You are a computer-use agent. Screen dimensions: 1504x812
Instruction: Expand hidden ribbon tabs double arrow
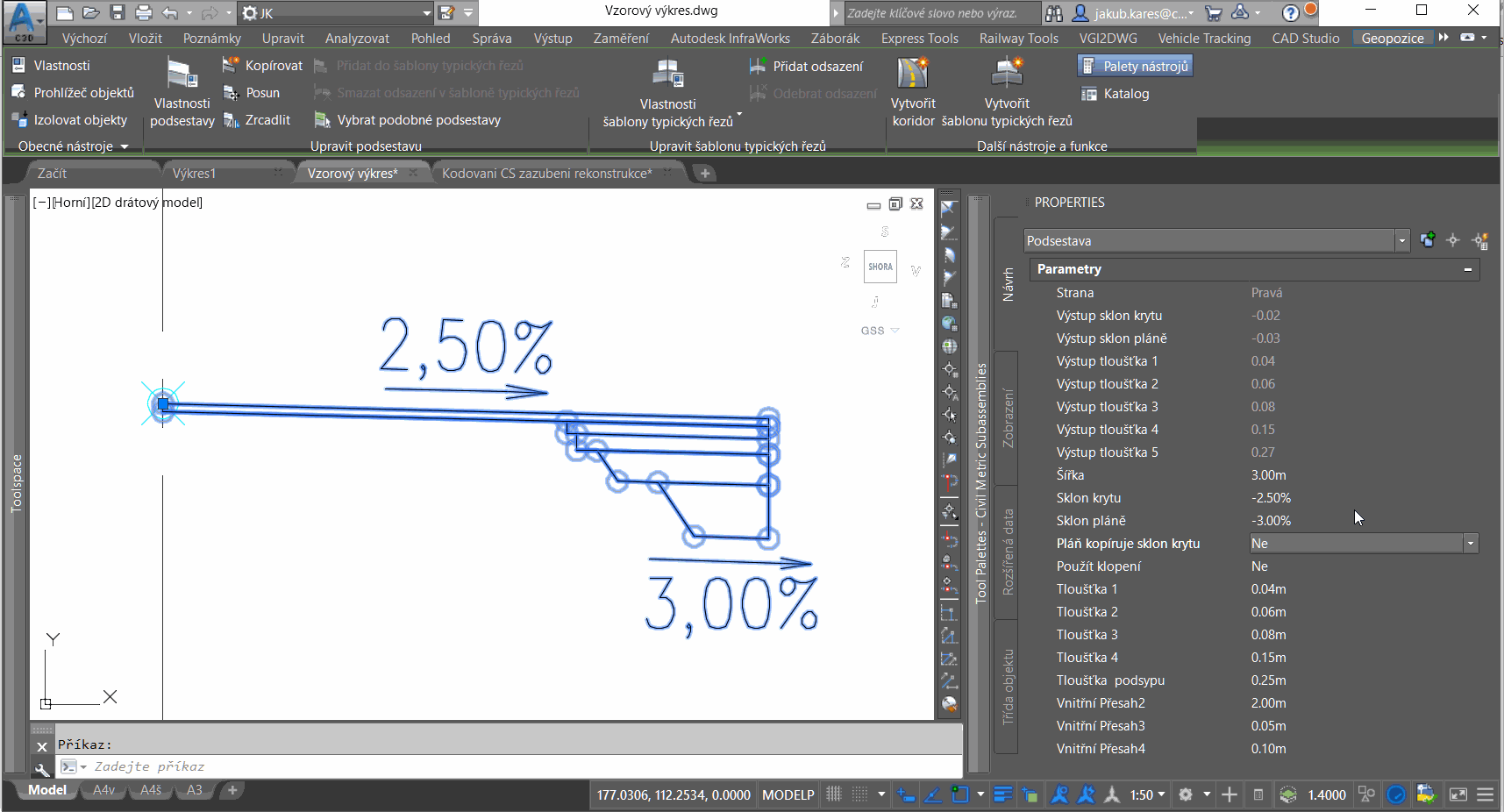1443,38
